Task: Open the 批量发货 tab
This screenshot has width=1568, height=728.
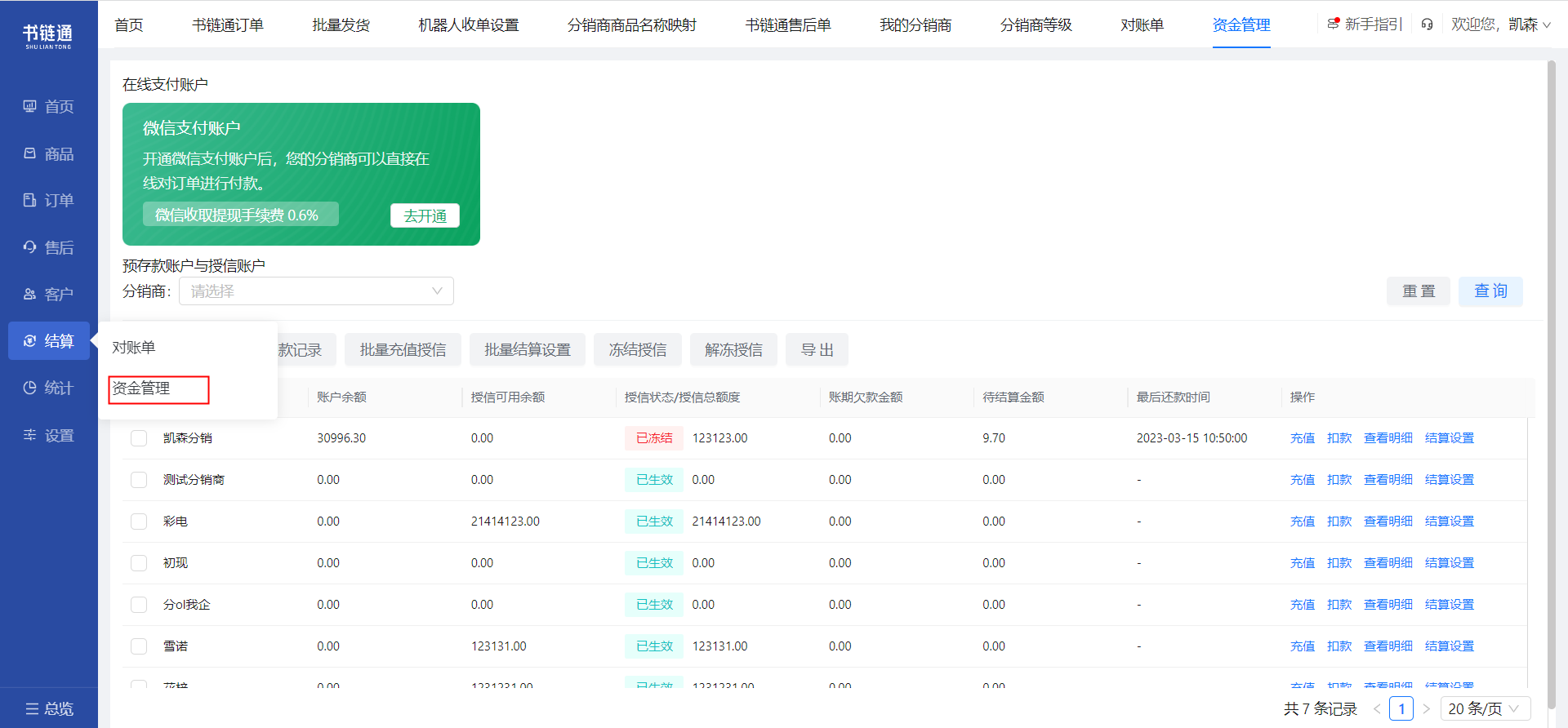Action: [x=341, y=25]
